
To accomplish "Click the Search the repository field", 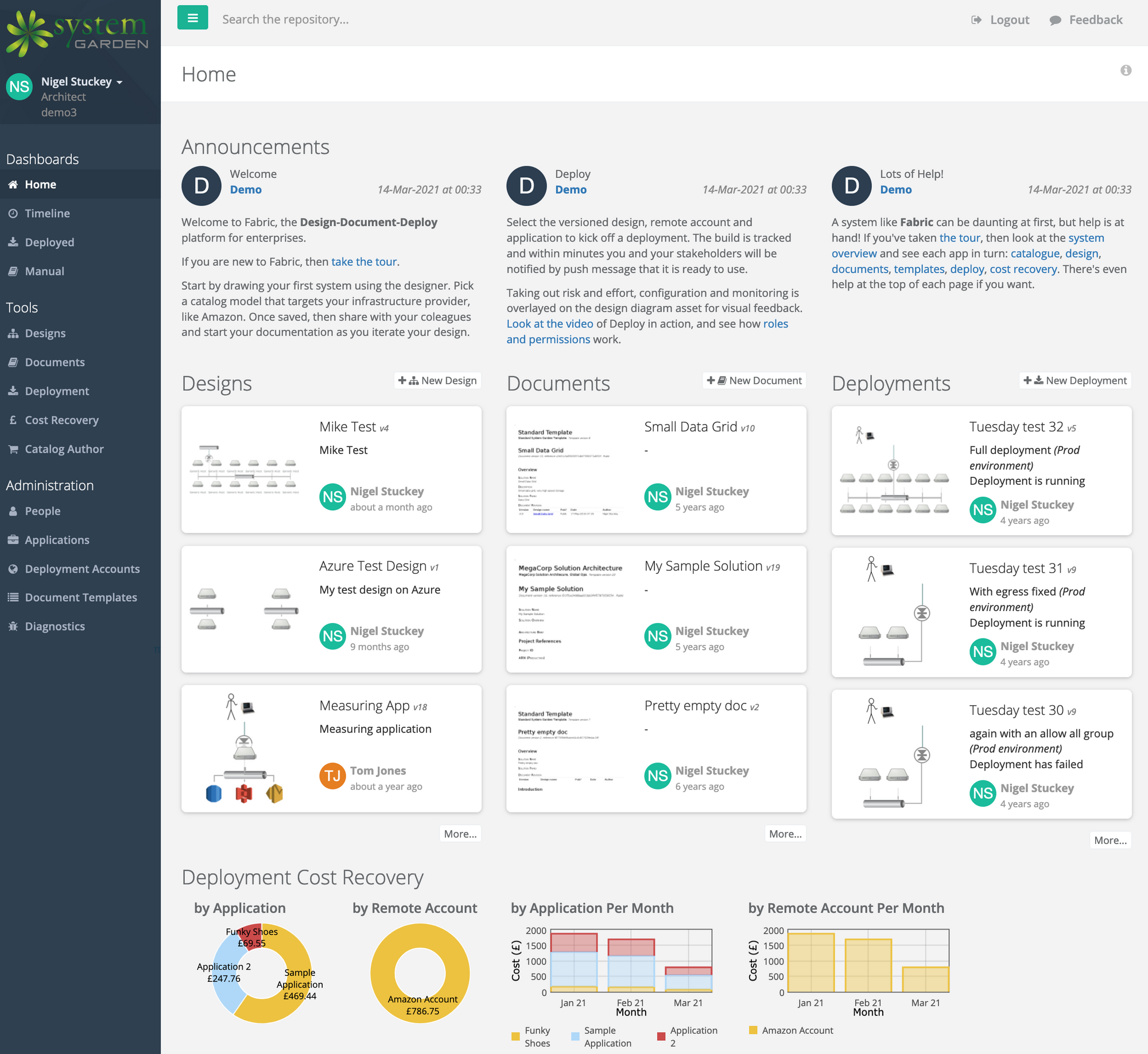I will click(x=285, y=20).
